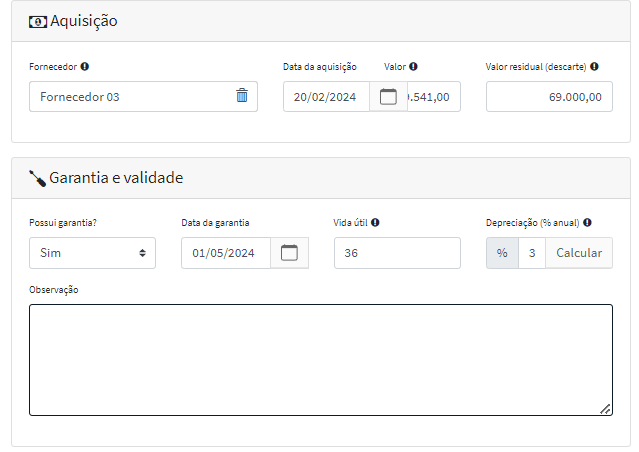Click the Aquisição section heading
This screenshot has width=639, height=452.
click(84, 21)
